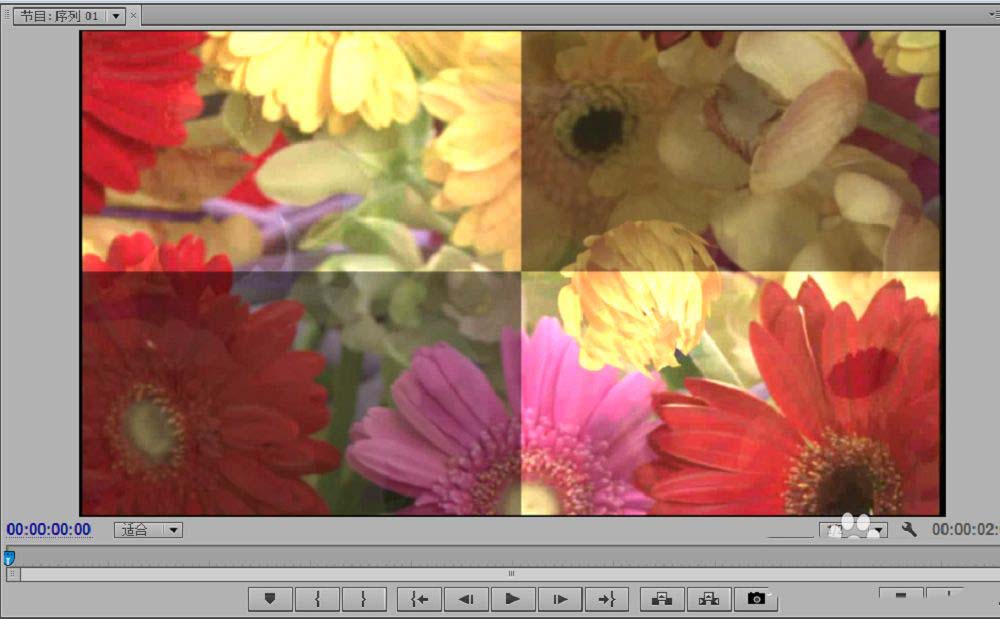1000x619 pixels.
Task: Click the Go to Out point button
Action: (x=607, y=598)
